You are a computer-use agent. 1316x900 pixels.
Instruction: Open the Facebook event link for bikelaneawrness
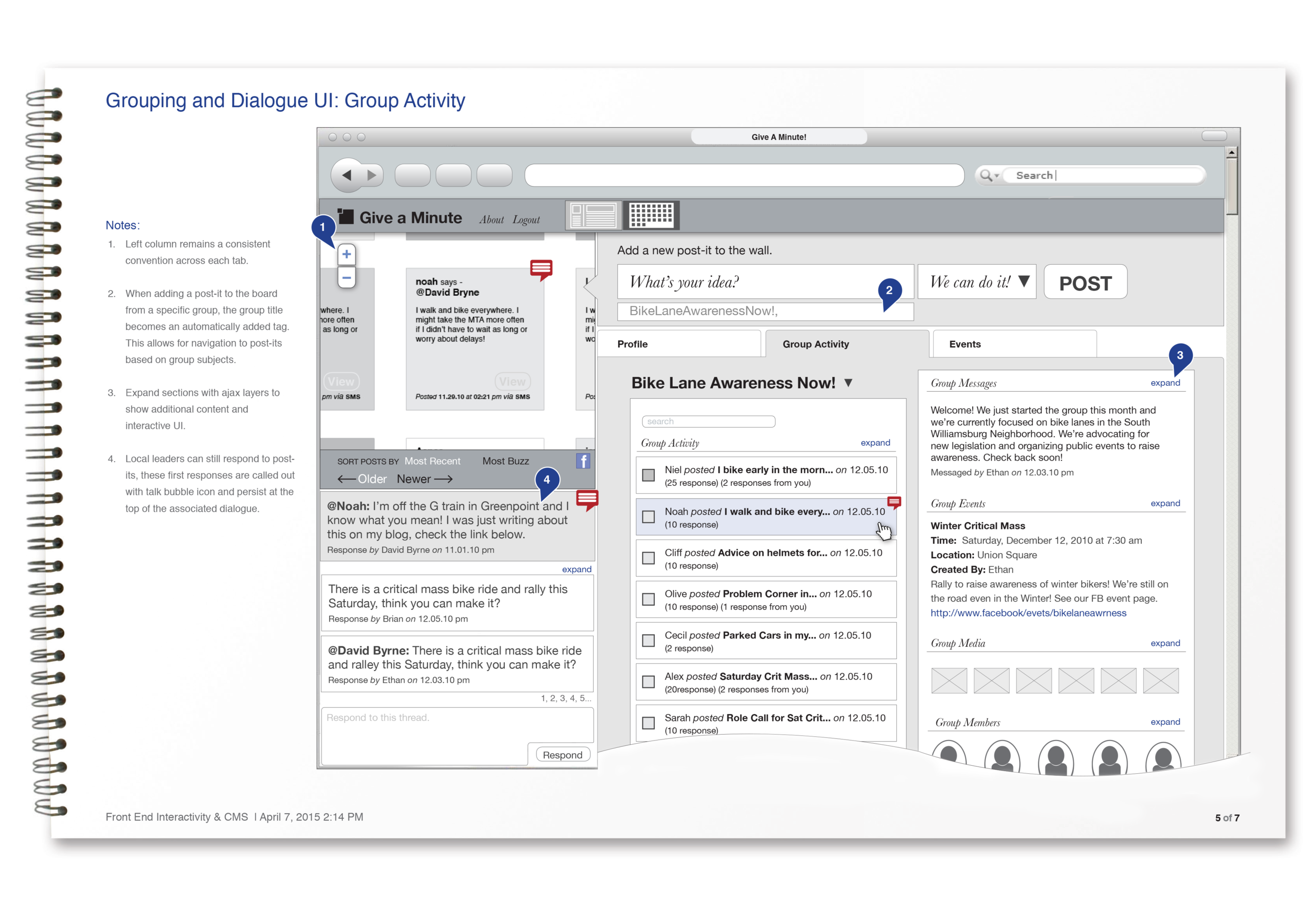coord(1029,613)
